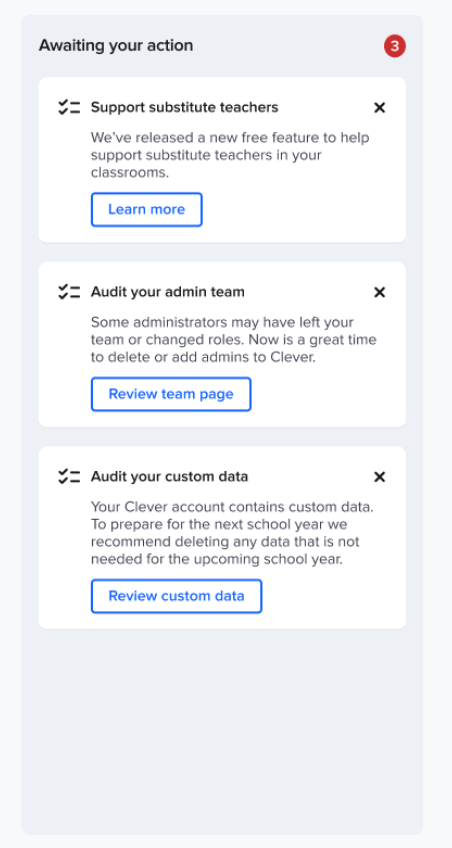Dismiss the Audit your custom data card

(380, 476)
